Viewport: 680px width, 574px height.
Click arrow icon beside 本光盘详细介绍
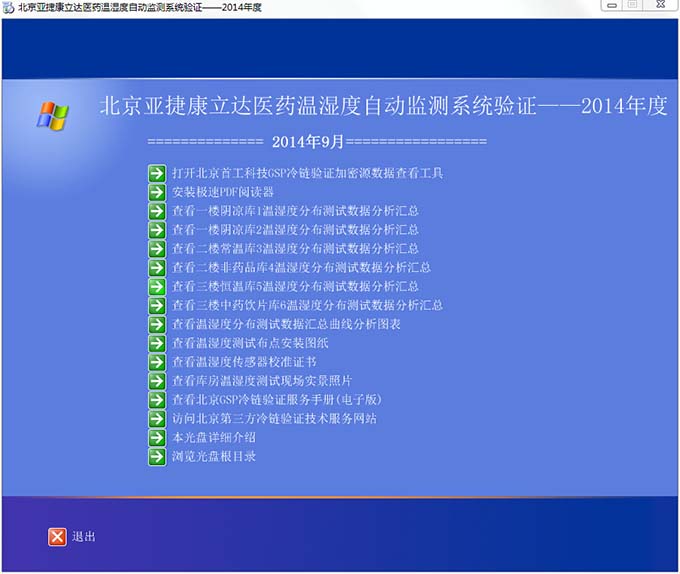tap(157, 437)
